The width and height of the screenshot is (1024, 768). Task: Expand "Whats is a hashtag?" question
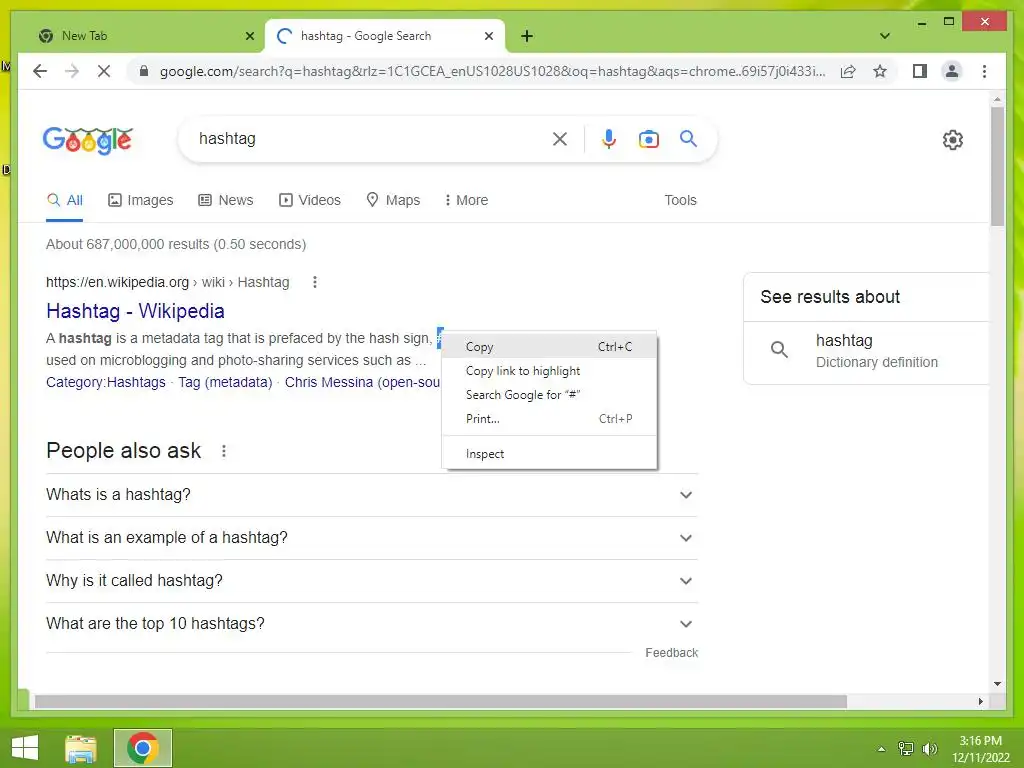coord(372,495)
